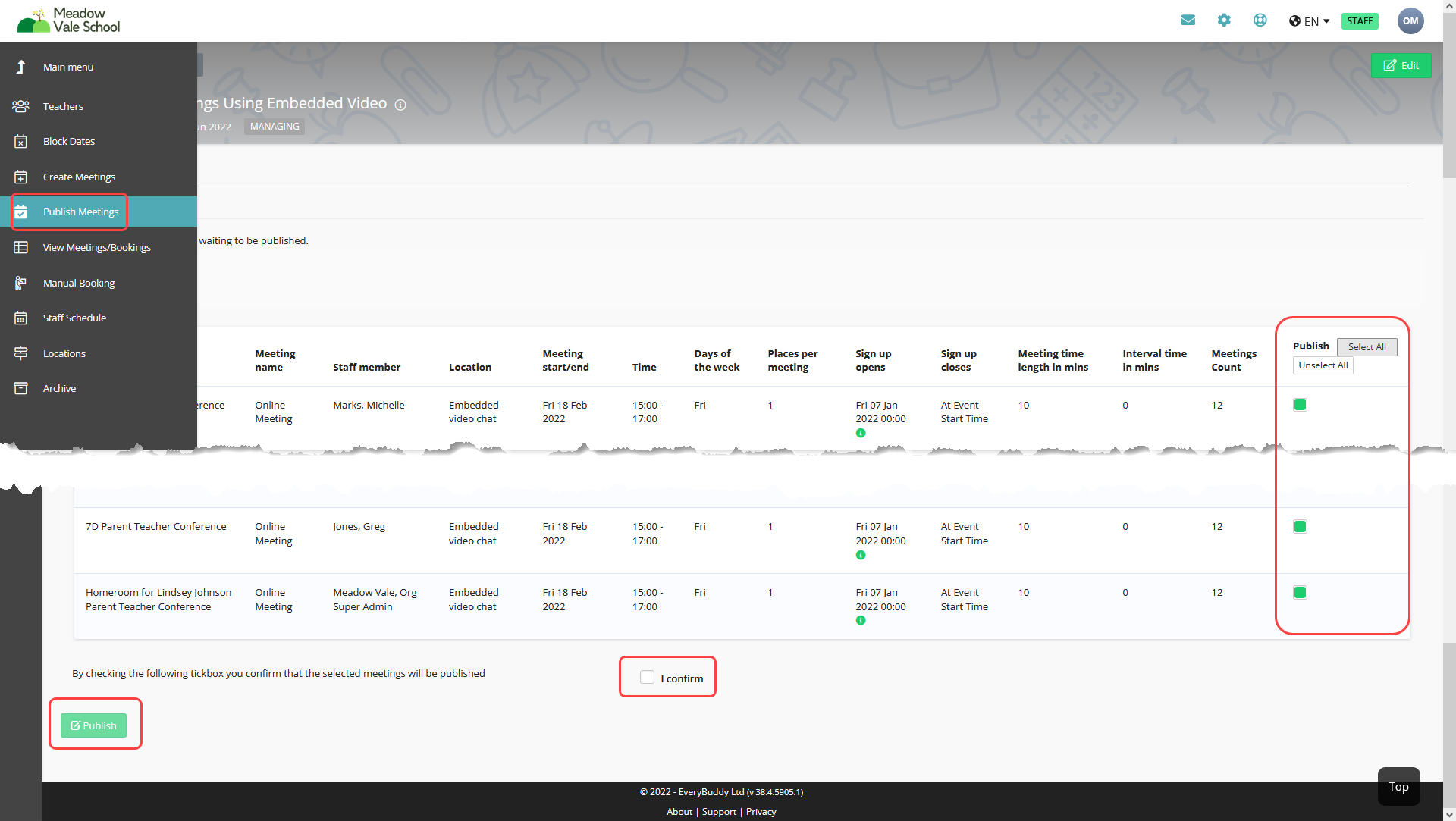Tick the I confirm checkbox
Image resolution: width=1456 pixels, height=821 pixels.
(x=647, y=677)
